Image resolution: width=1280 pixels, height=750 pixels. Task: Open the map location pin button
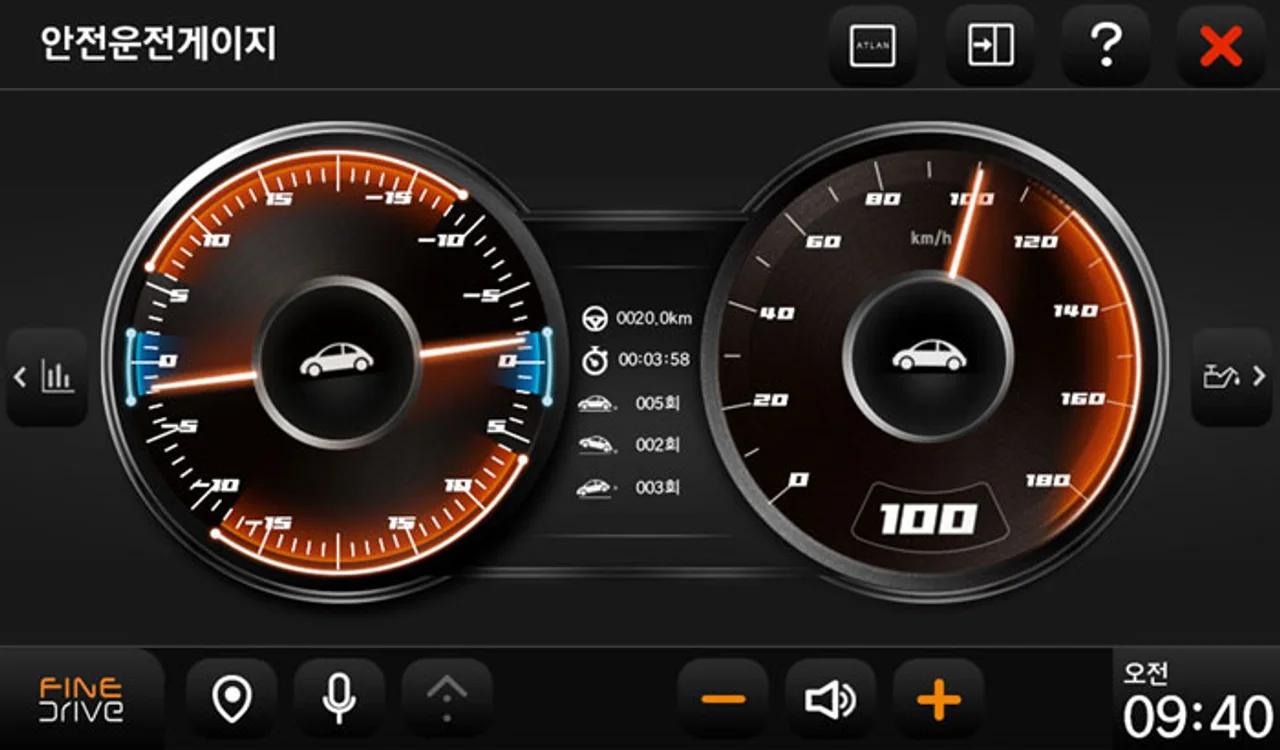232,699
